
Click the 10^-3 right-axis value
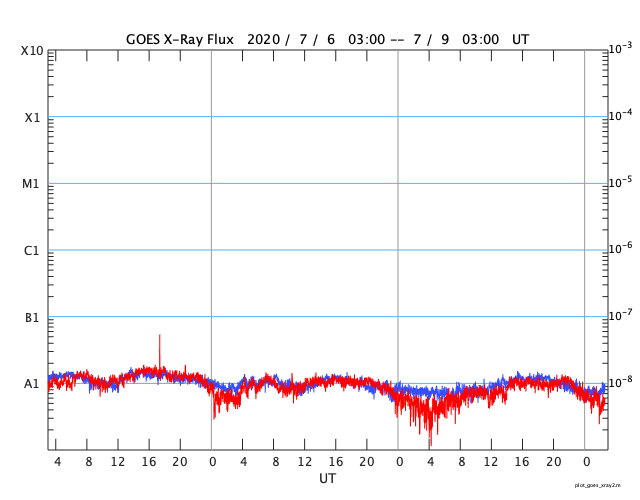point(621,49)
